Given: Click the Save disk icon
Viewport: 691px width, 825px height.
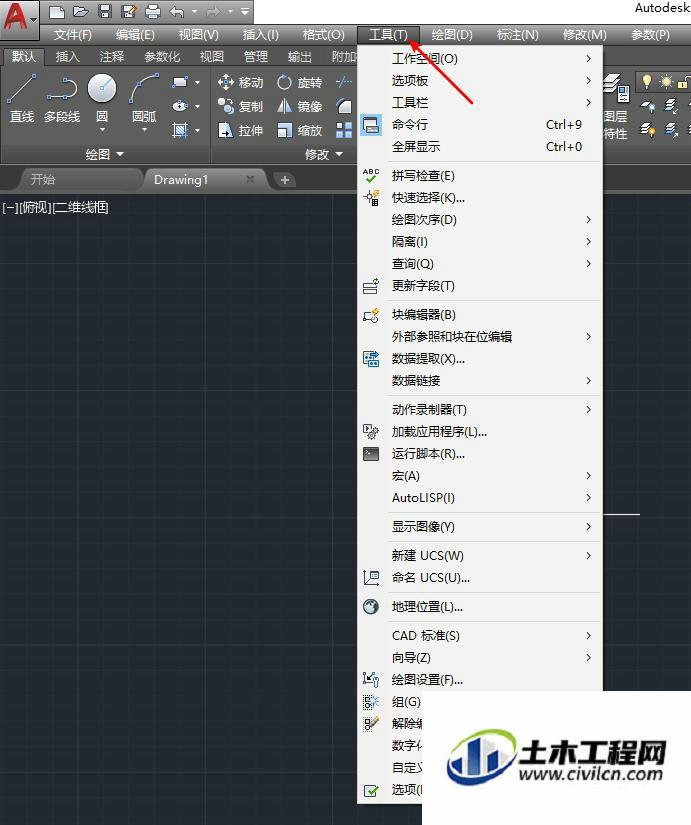Looking at the screenshot, I should (x=105, y=11).
